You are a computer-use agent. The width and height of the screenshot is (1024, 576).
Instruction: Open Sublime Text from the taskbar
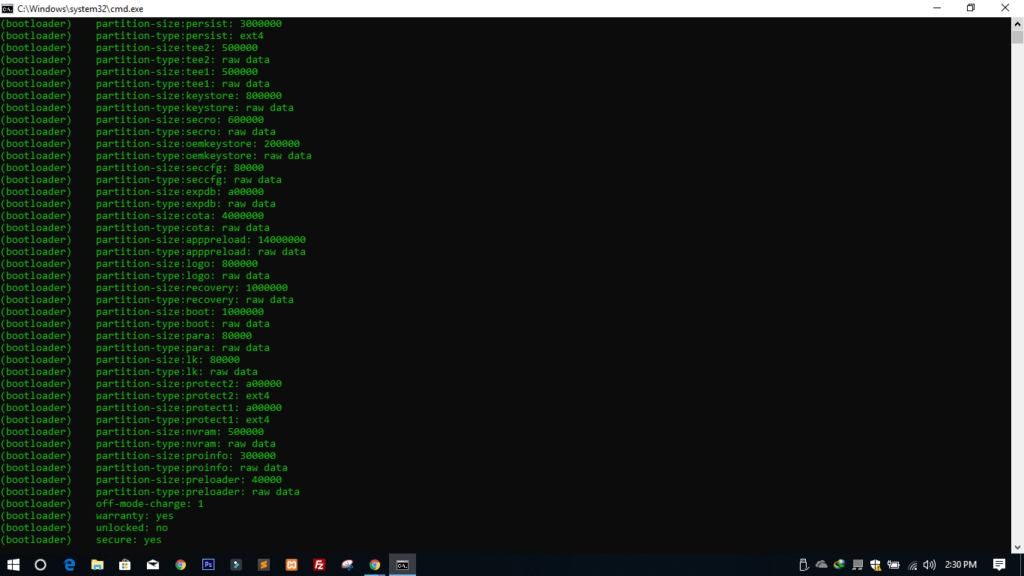coord(264,565)
